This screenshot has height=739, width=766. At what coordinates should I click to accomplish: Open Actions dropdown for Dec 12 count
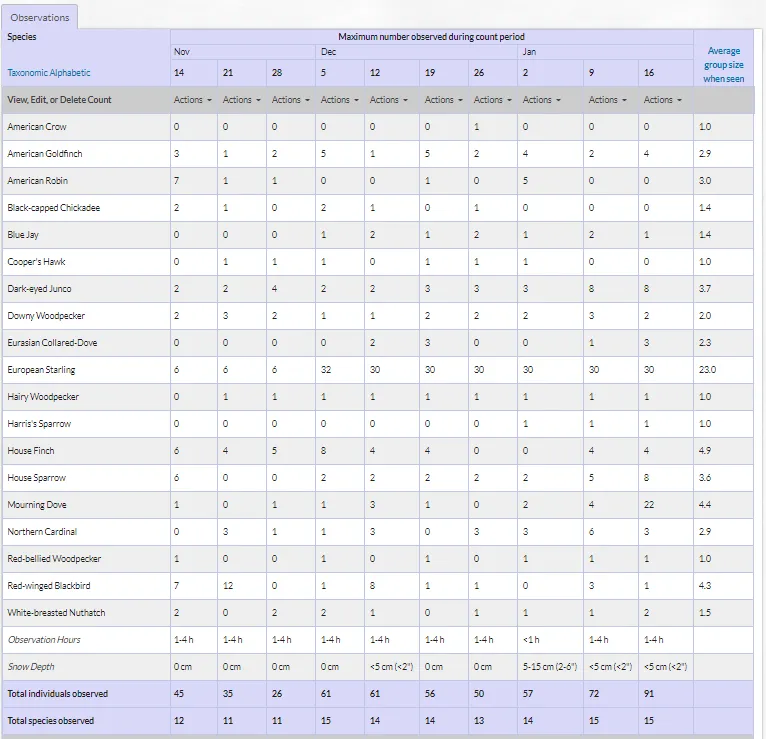(x=388, y=100)
